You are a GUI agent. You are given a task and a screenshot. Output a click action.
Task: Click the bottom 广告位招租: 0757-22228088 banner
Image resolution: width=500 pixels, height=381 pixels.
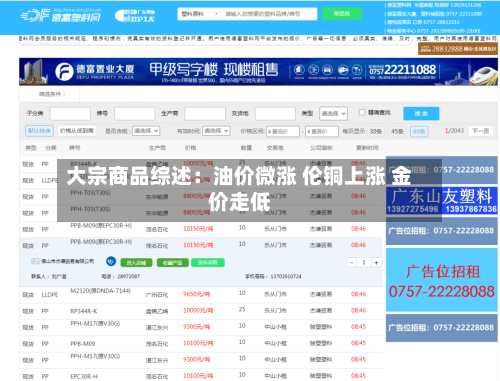point(442,328)
